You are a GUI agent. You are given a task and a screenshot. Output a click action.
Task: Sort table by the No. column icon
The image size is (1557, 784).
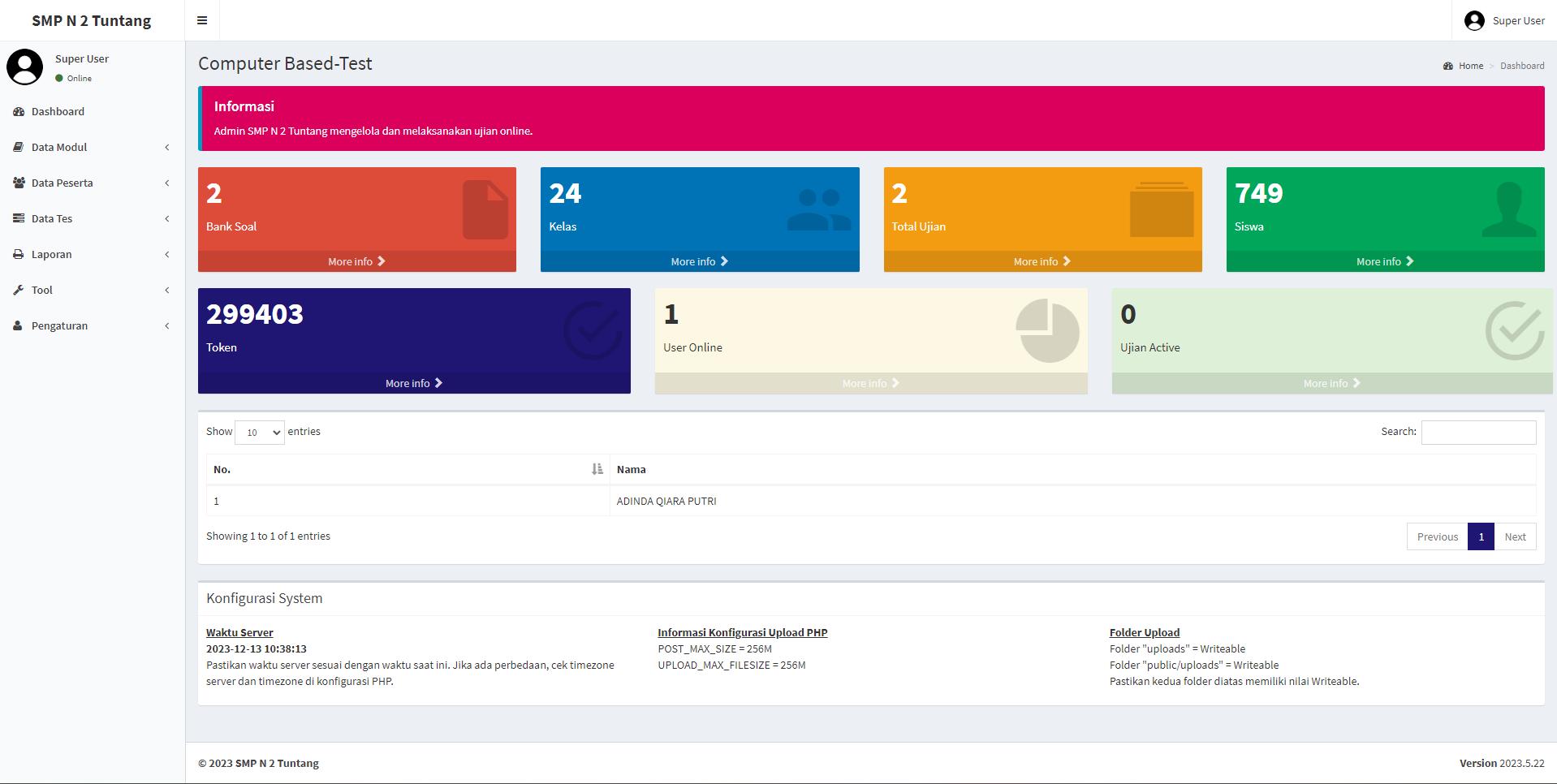[x=597, y=469]
